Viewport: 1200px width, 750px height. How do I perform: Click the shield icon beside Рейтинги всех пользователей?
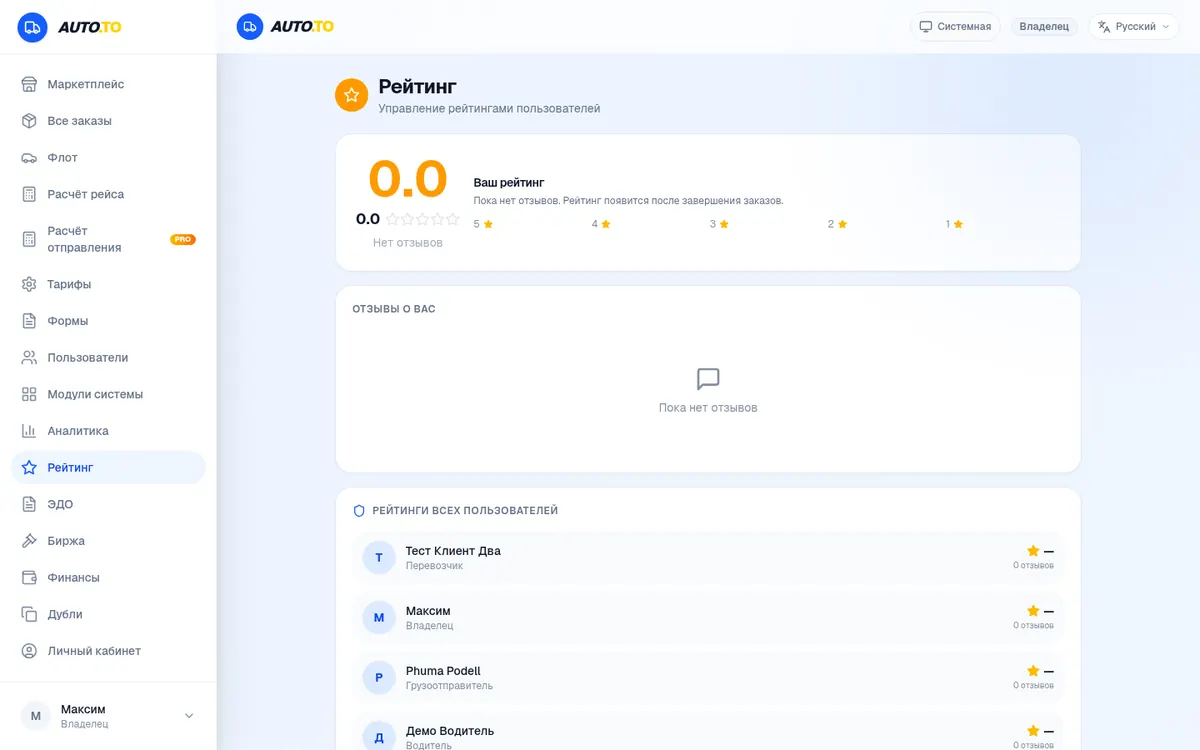click(x=359, y=511)
